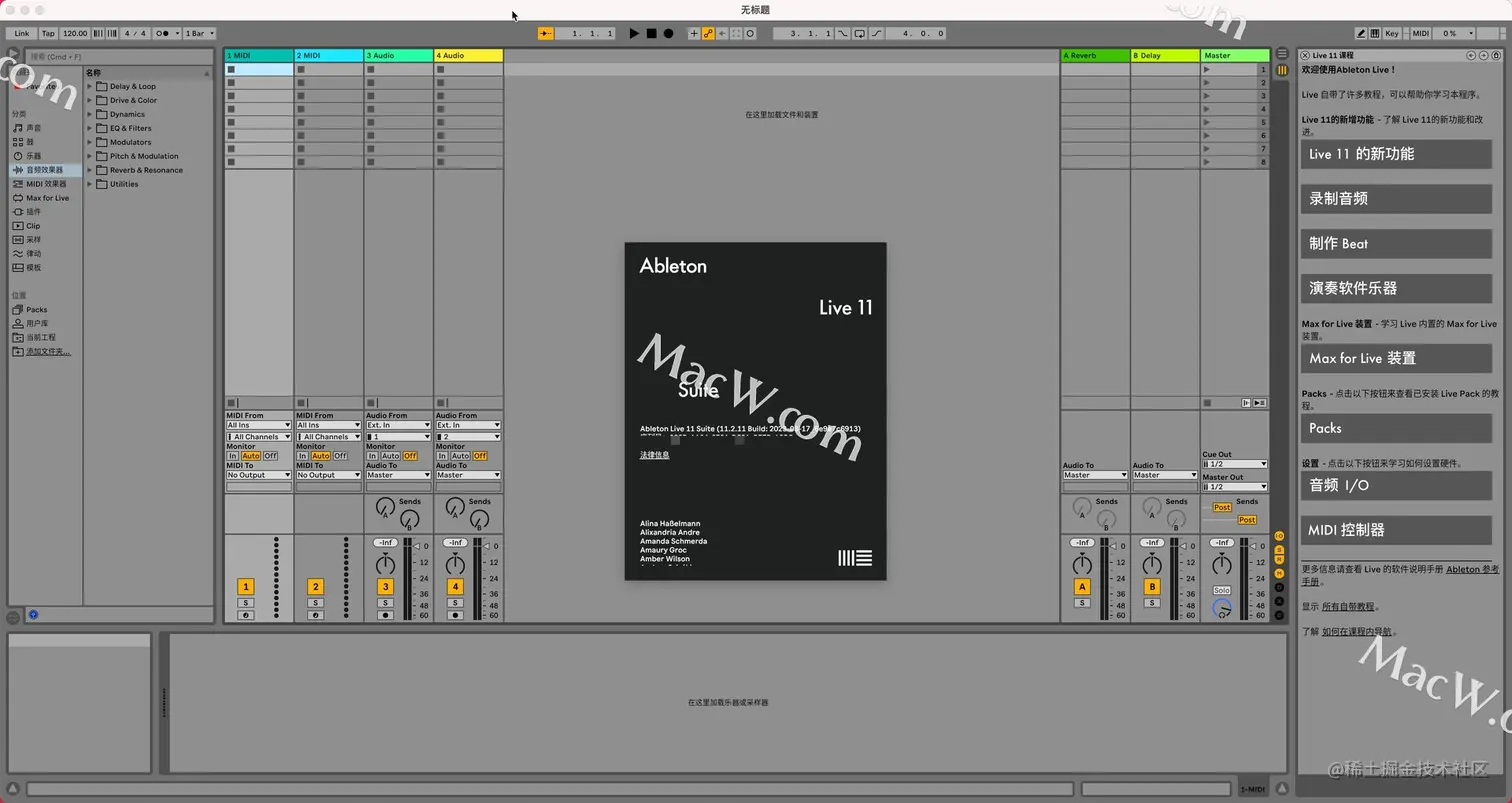The height and width of the screenshot is (803, 1512).
Task: Toggle return track A activator
Action: (1082, 587)
